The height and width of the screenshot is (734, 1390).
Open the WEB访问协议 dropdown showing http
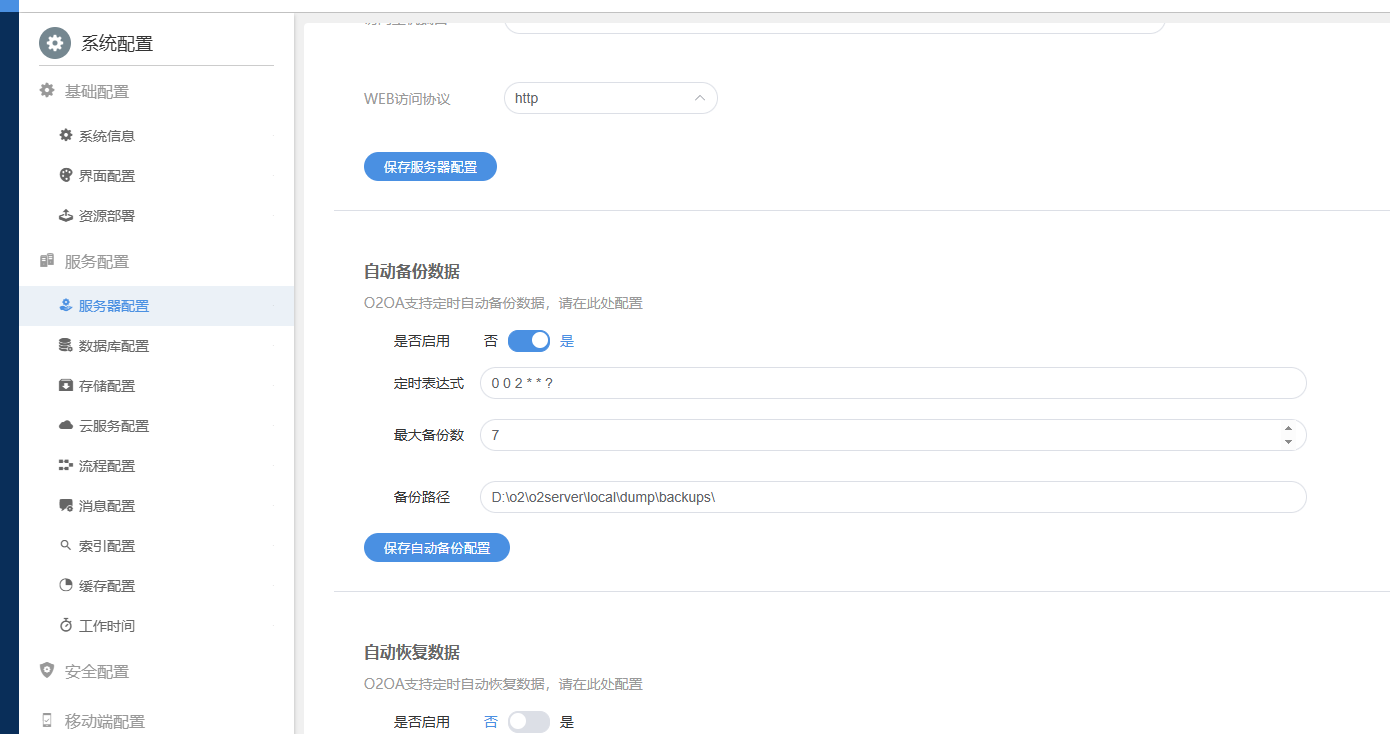click(x=611, y=98)
